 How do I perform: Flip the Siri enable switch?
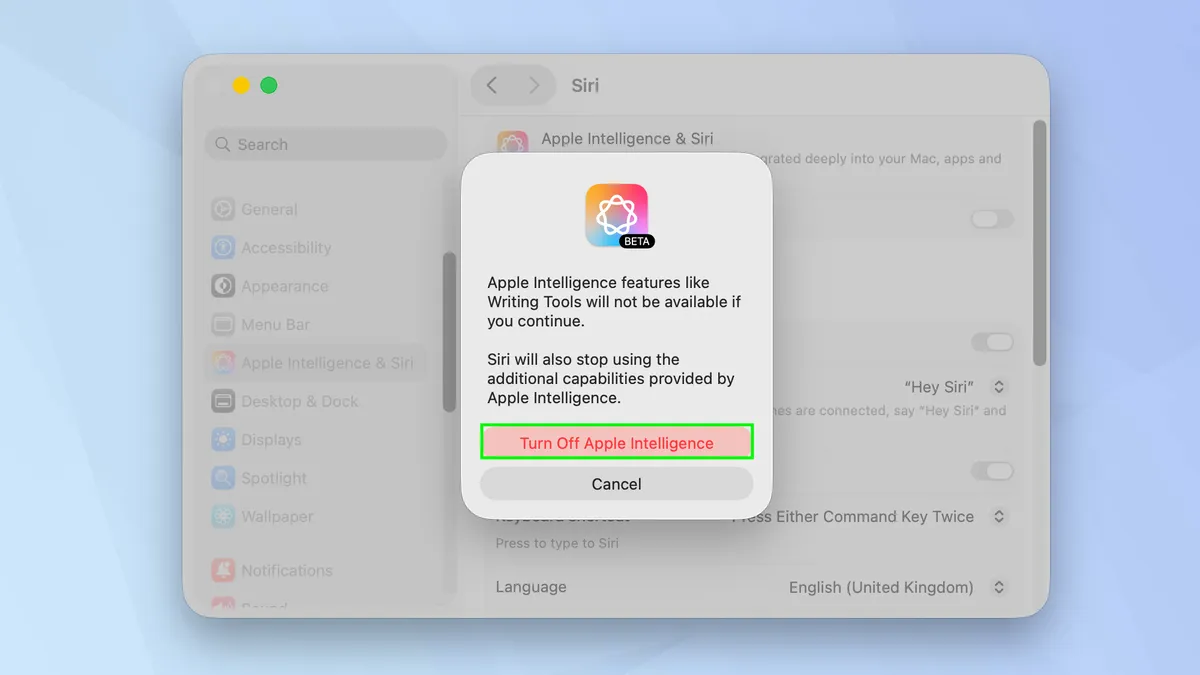coord(993,342)
